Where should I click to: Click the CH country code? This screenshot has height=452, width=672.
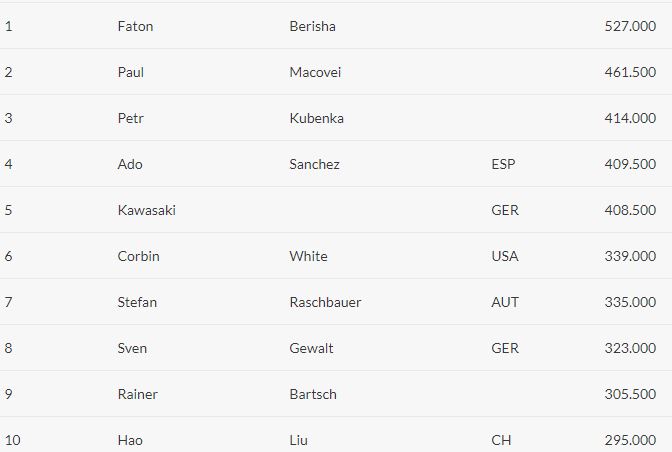tap(501, 440)
